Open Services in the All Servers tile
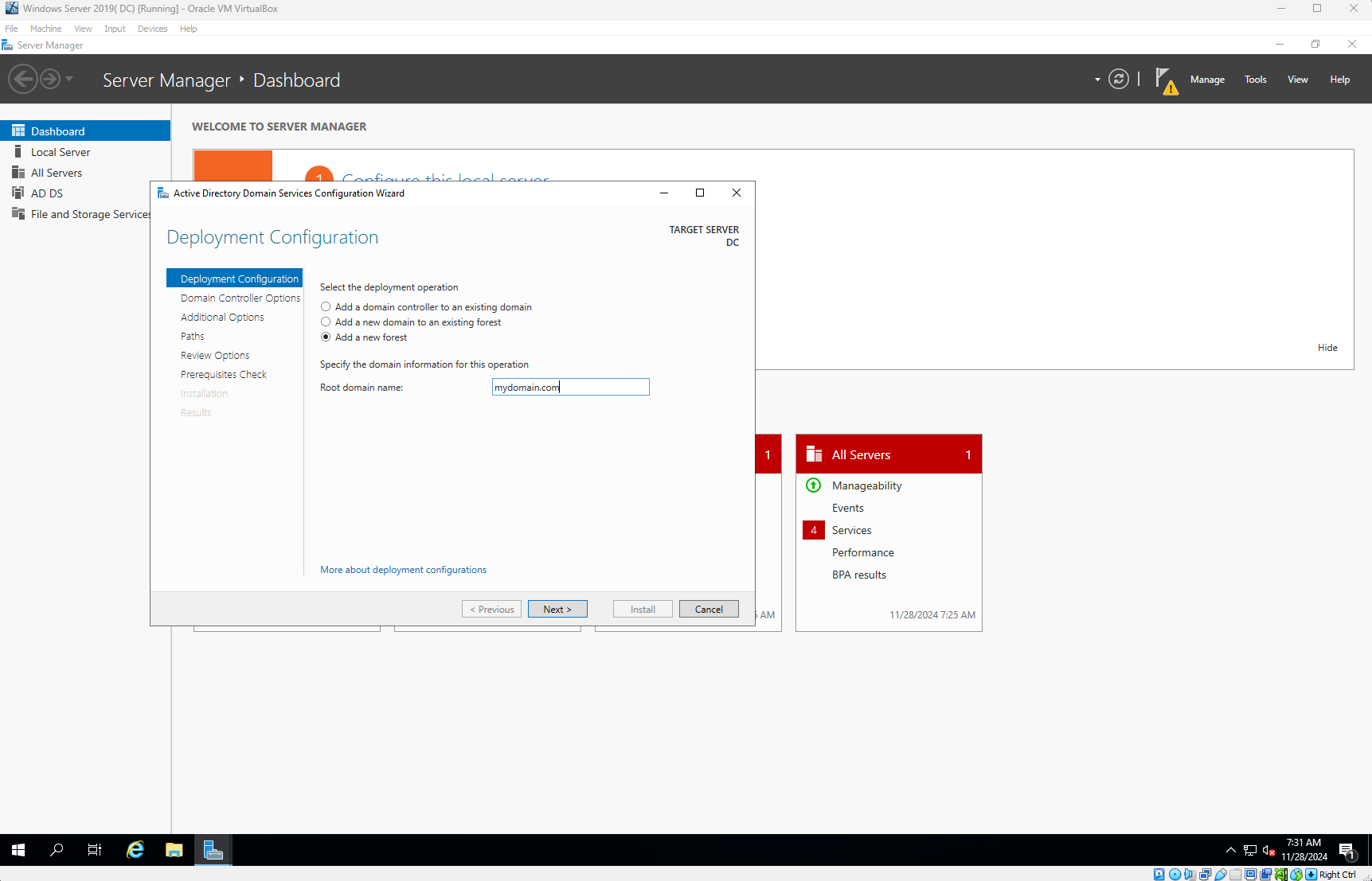Screen dimensions: 1372x881 coord(852,530)
